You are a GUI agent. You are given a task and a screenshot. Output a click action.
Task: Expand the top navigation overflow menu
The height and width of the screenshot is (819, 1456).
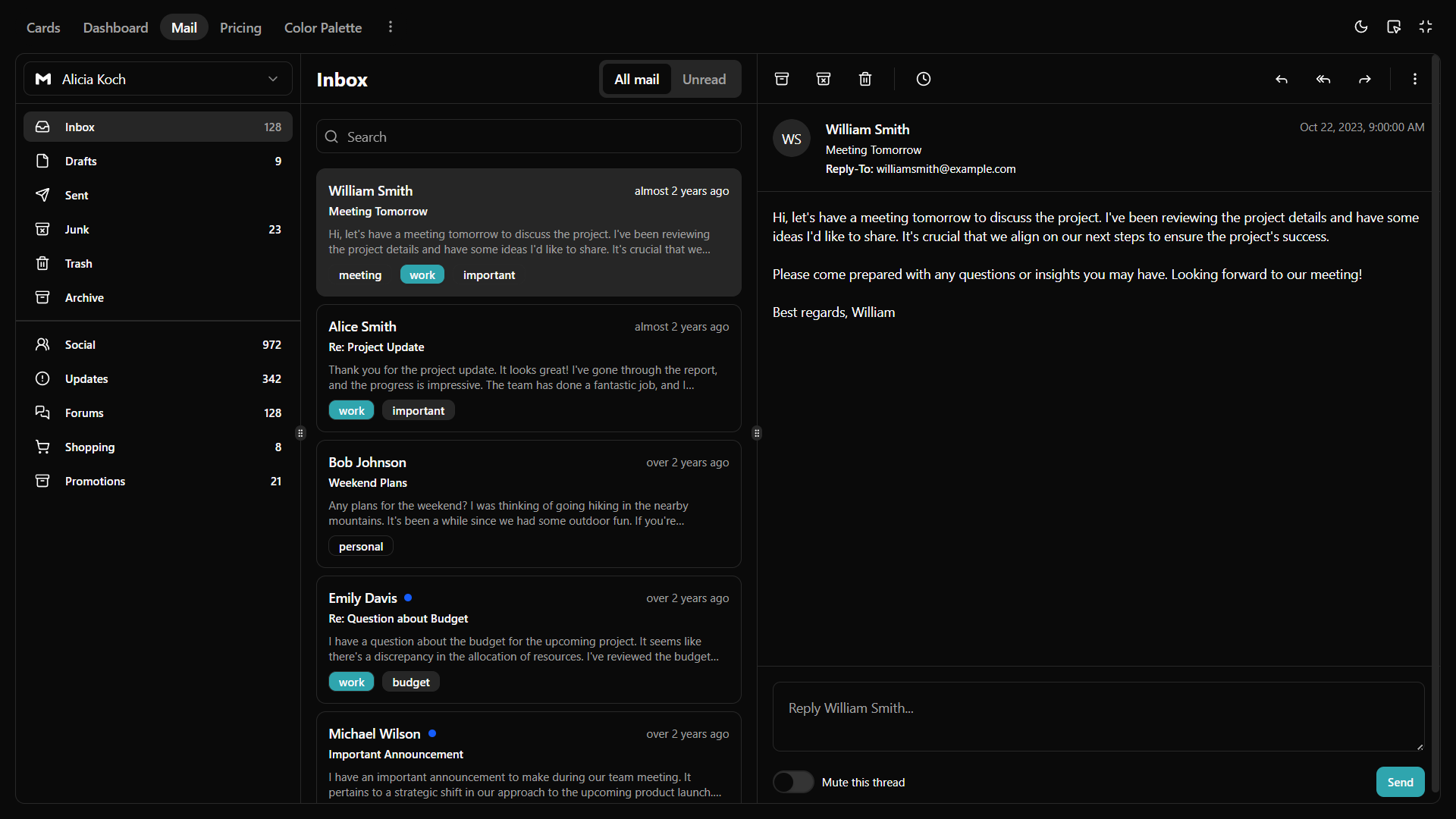point(391,27)
